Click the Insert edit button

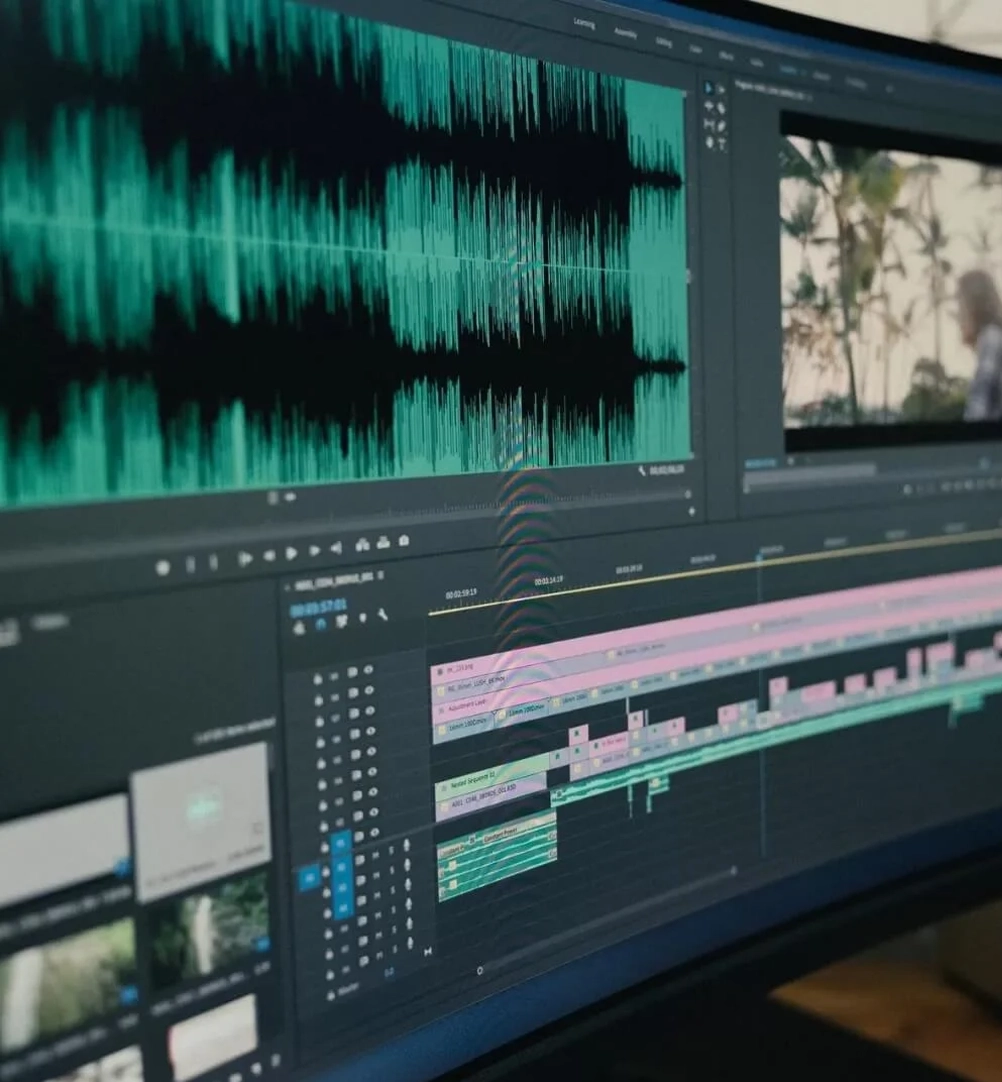point(362,545)
